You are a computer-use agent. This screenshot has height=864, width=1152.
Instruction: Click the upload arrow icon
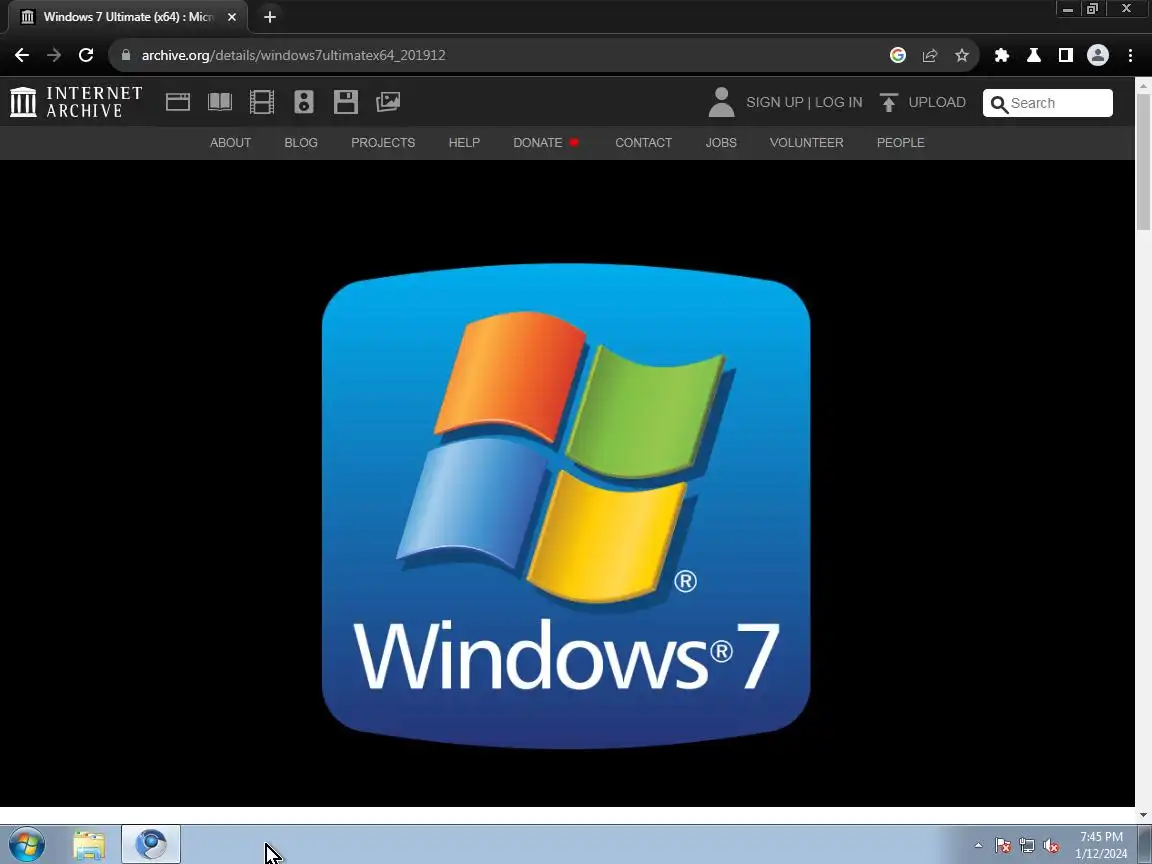[x=888, y=102]
